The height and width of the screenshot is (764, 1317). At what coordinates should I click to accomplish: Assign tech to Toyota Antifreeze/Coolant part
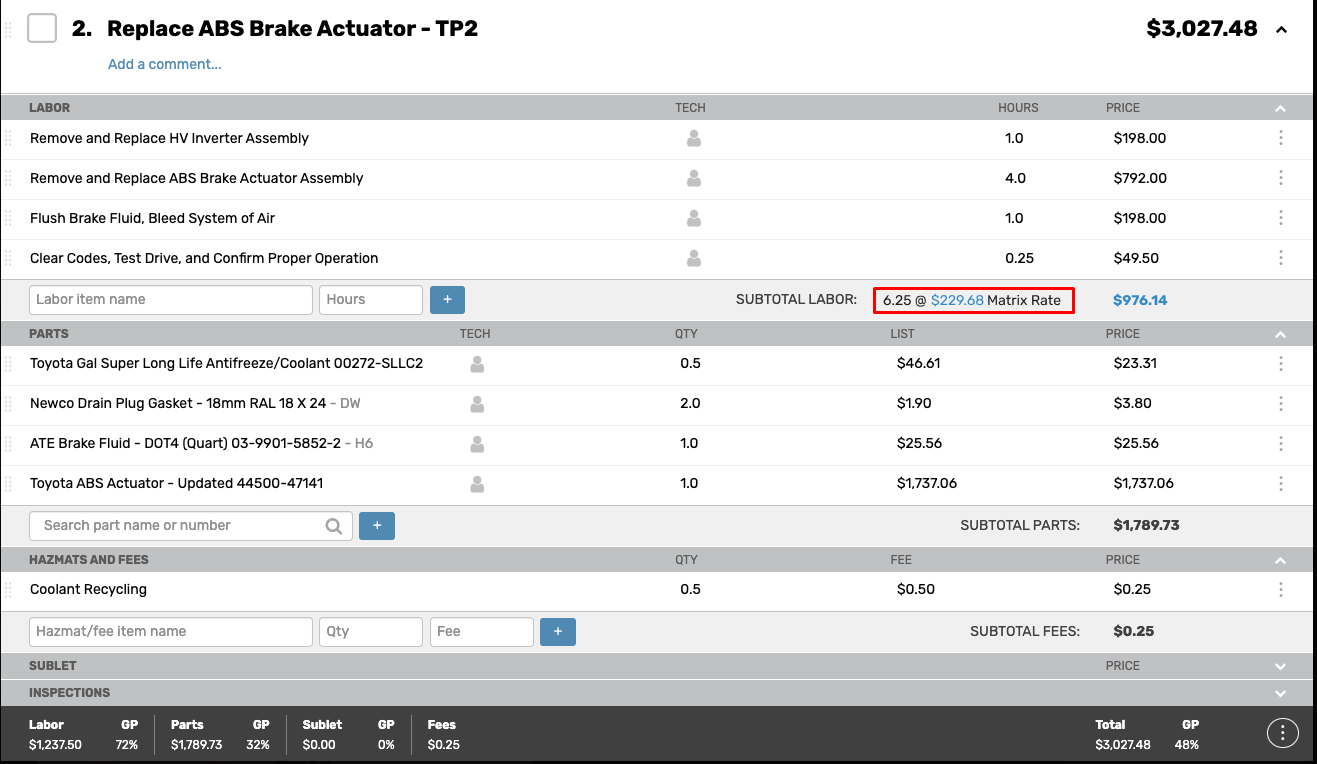pyautogui.click(x=477, y=364)
